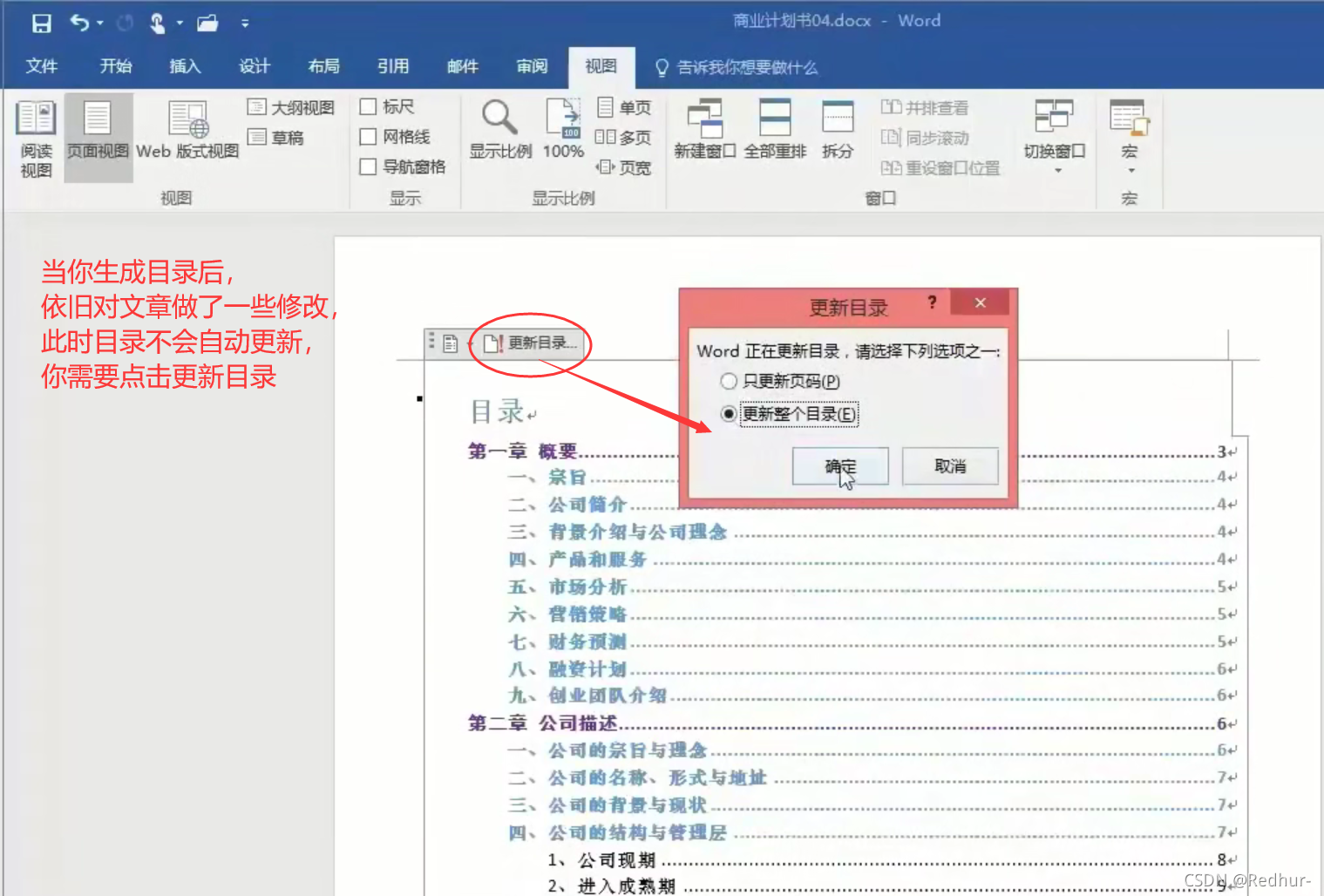Click the touch/mouse mode icon
The width and height of the screenshot is (1324, 896).
point(157,24)
